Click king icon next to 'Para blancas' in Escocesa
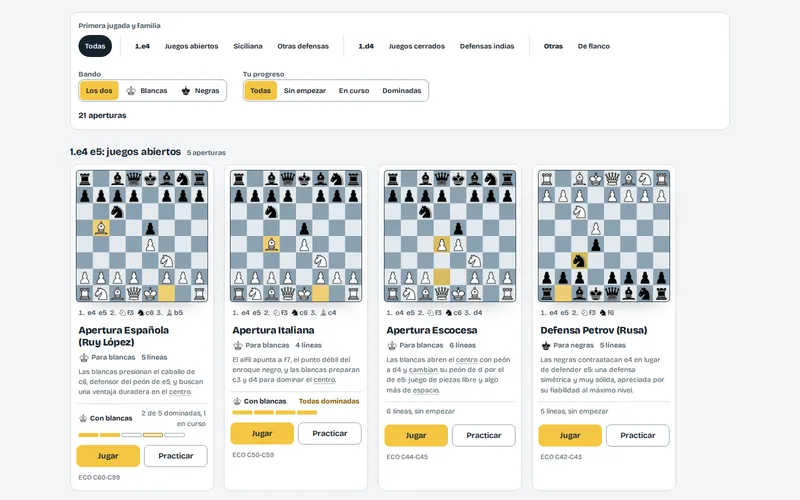 pyautogui.click(x=392, y=345)
